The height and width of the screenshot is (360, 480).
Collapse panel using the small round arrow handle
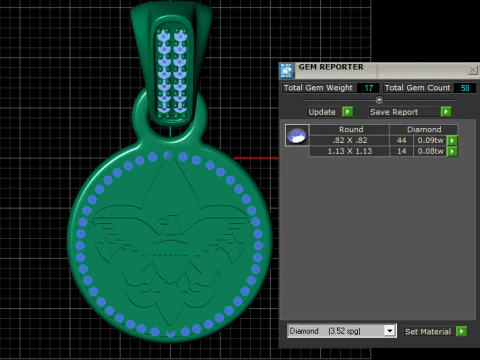coord(379,100)
